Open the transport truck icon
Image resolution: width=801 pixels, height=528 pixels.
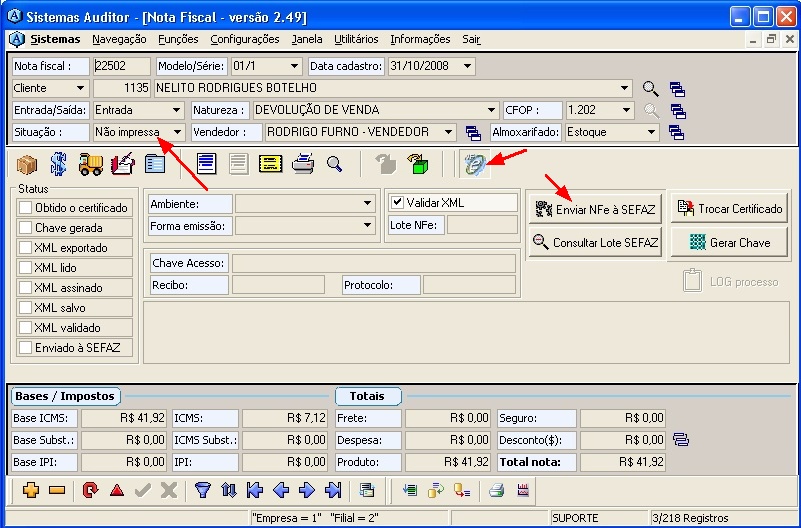(x=91, y=164)
